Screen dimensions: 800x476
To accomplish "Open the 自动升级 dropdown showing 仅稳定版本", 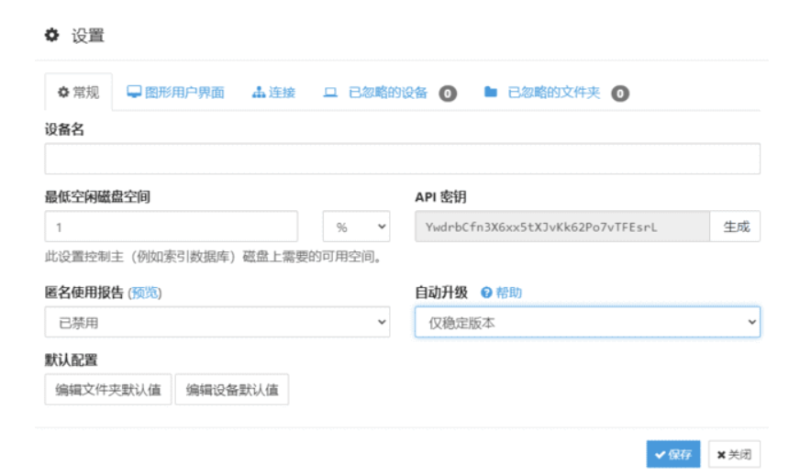I will point(587,322).
